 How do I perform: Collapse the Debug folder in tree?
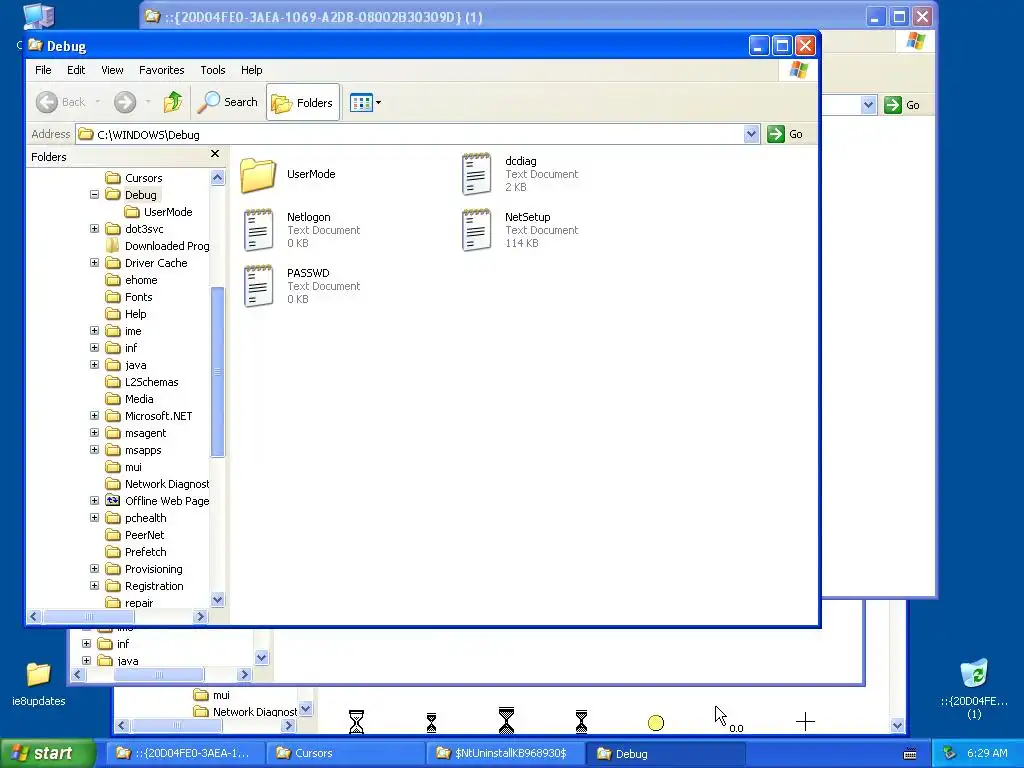click(x=95, y=195)
